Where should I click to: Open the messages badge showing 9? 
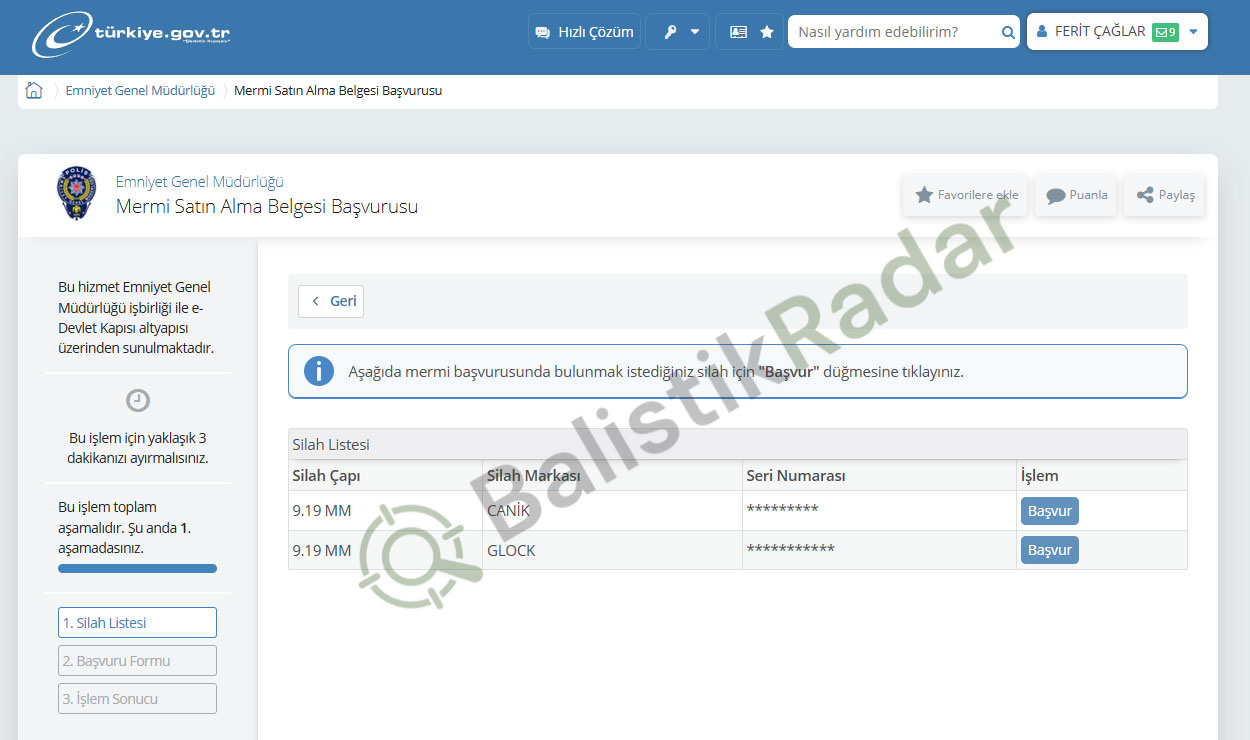[x=1165, y=32]
